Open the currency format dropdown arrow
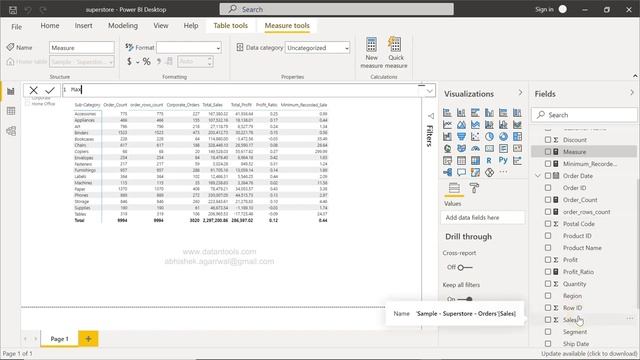640x360 pixels. click(138, 62)
